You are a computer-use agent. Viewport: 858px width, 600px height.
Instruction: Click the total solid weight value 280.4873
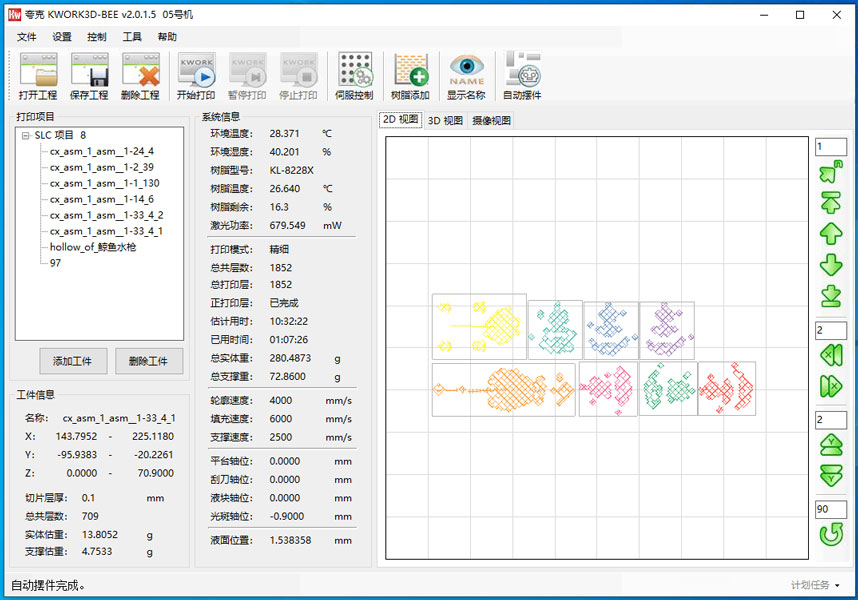(x=290, y=358)
